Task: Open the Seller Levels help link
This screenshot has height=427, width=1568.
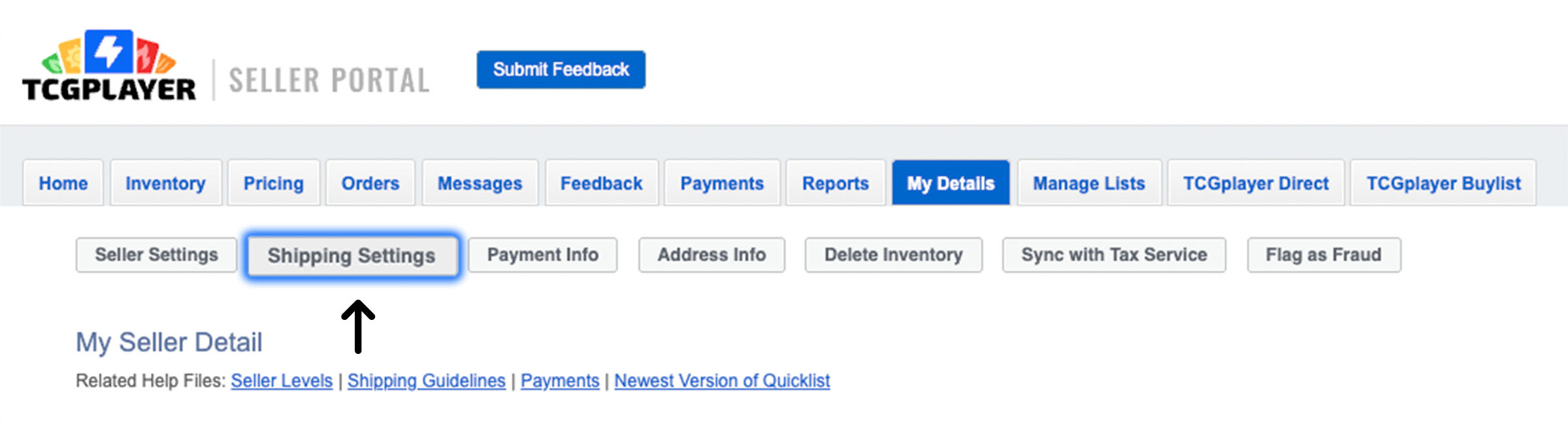Action: (x=282, y=381)
